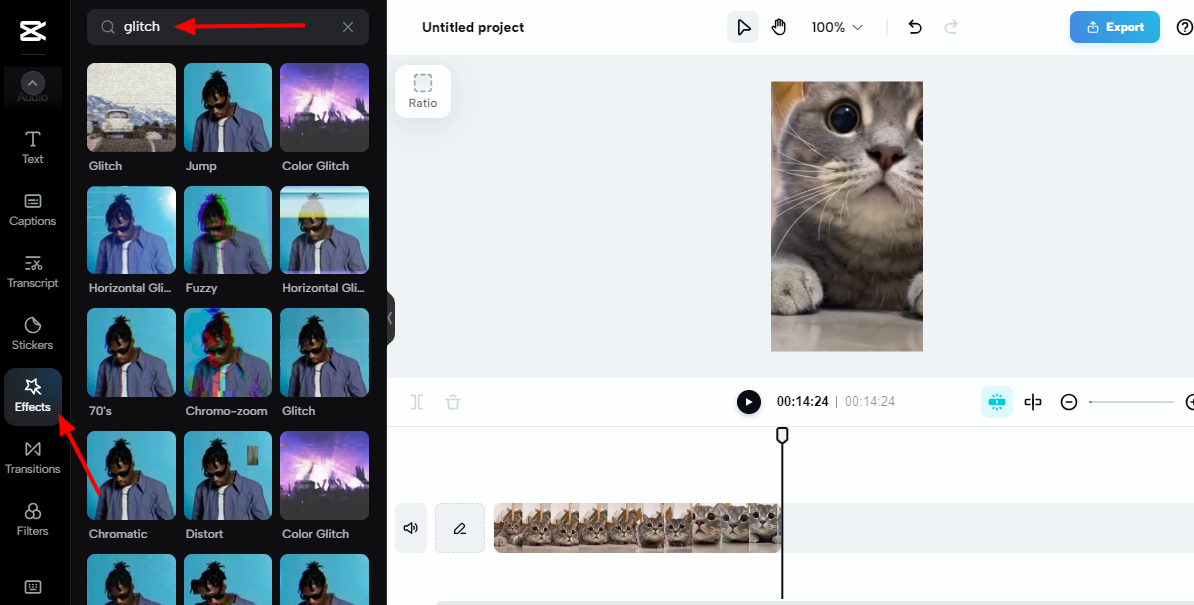Click the CapCut logo icon
The height and width of the screenshot is (605, 1194).
33,30
